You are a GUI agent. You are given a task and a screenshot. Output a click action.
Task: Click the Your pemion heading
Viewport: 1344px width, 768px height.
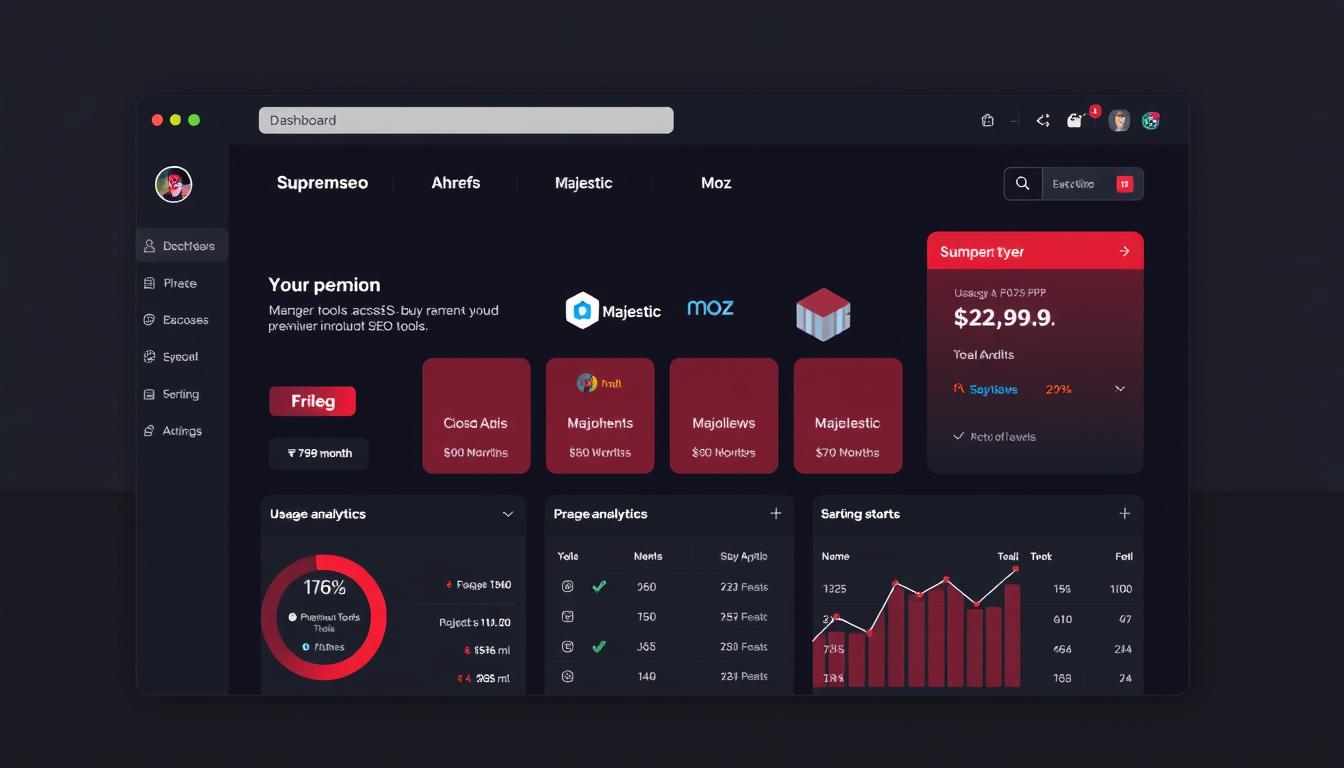coord(325,285)
